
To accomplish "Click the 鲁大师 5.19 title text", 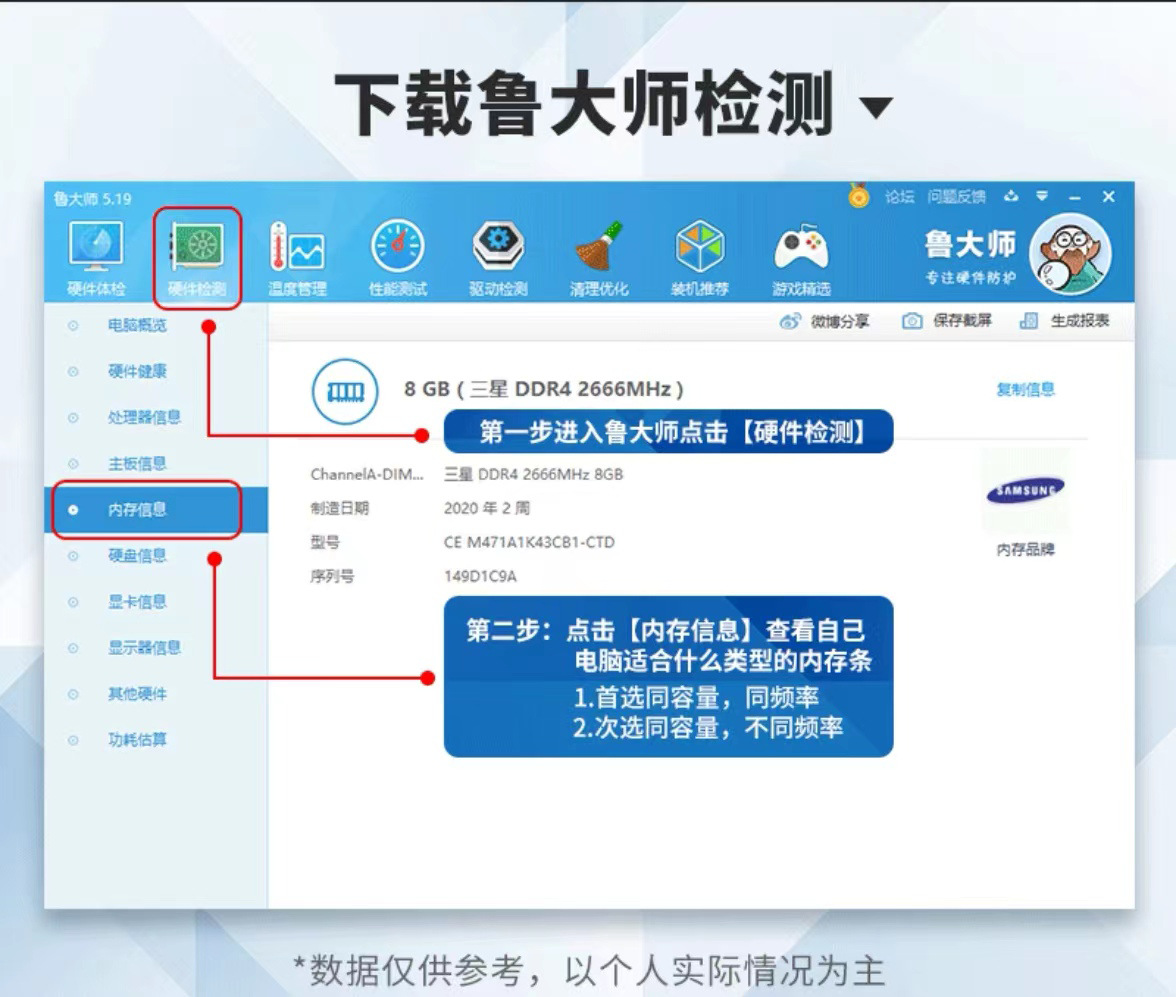I will tap(92, 199).
